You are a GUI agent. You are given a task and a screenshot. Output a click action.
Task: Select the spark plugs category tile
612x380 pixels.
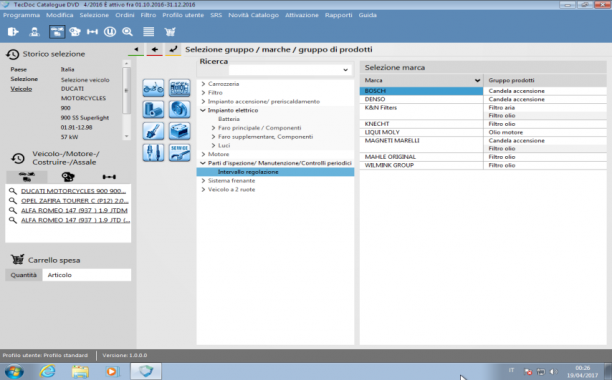[x=153, y=153]
